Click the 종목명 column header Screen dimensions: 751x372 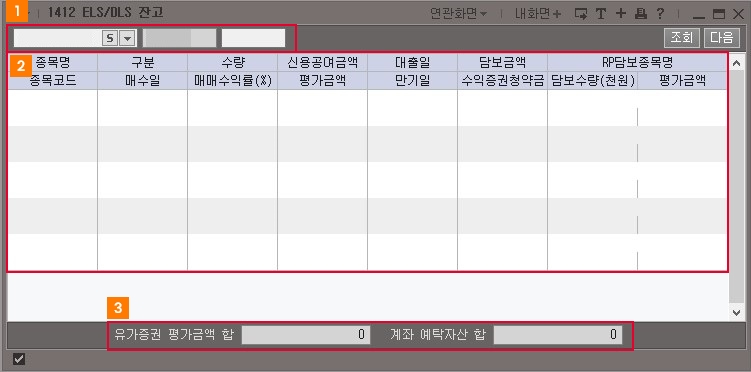(x=53, y=63)
